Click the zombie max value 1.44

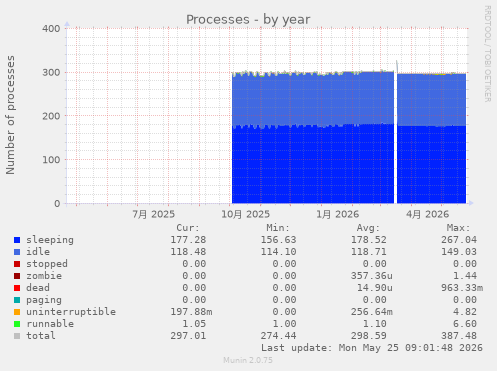point(465,276)
